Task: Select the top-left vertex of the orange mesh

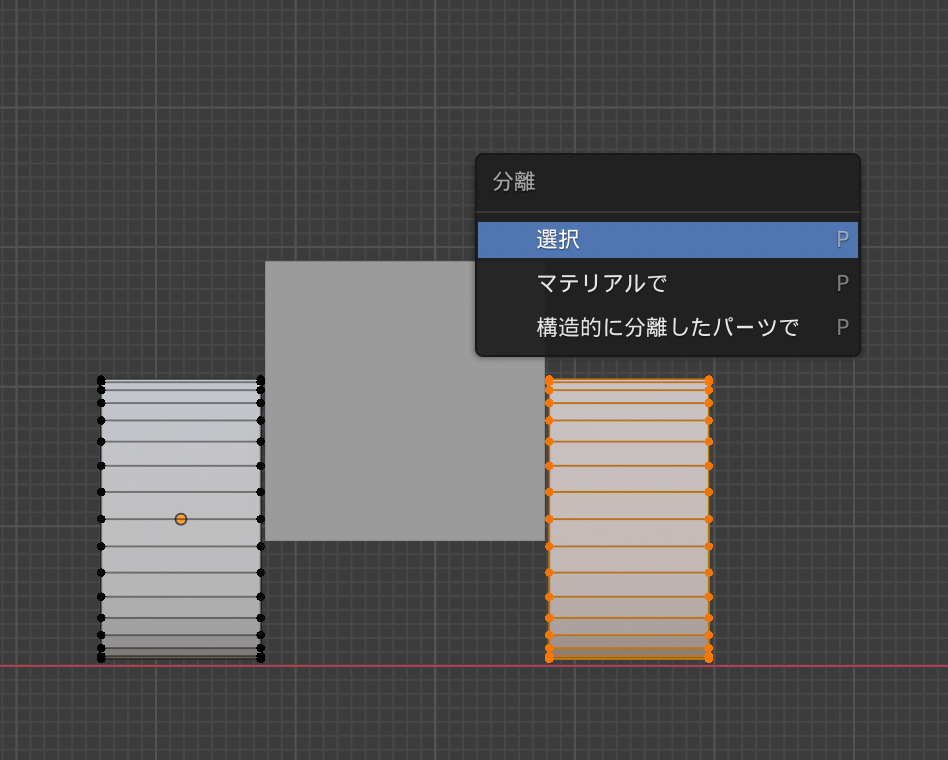Action: 549,379
